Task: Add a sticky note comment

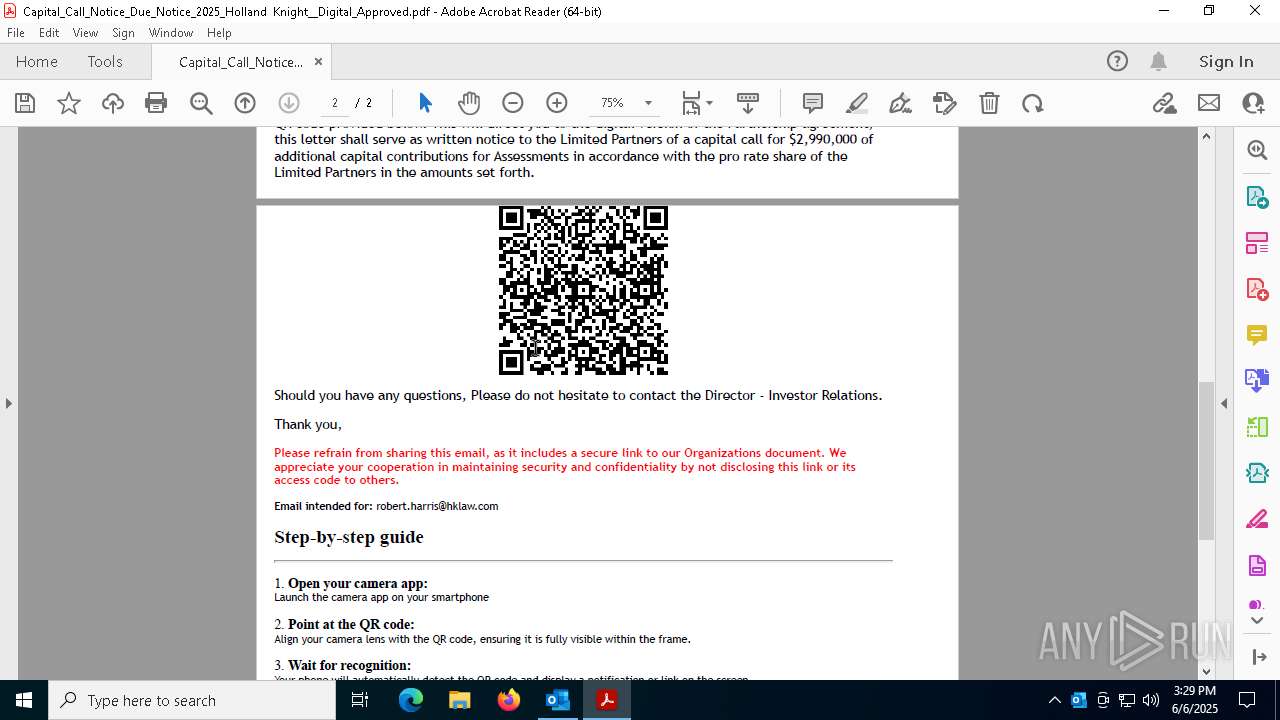Action: (813, 103)
